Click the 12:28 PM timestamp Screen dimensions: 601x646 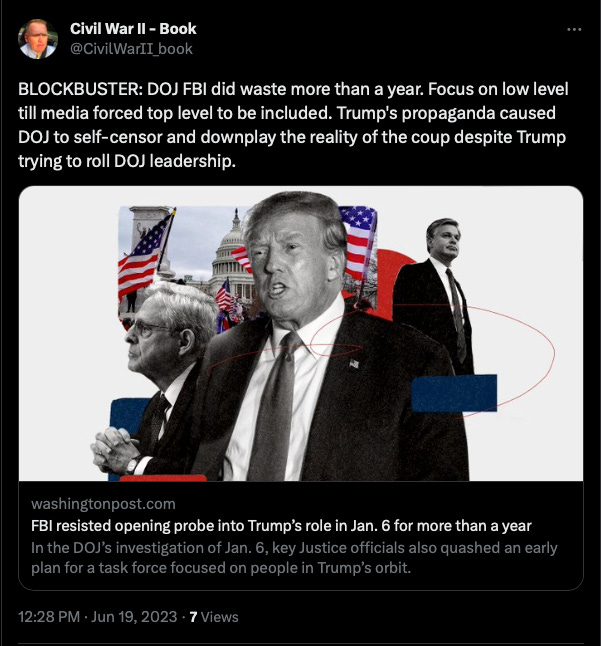(x=49, y=617)
